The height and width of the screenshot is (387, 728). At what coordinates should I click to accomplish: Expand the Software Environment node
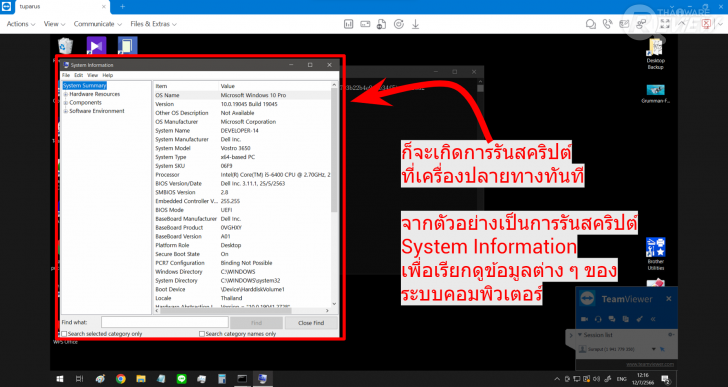coord(66,111)
